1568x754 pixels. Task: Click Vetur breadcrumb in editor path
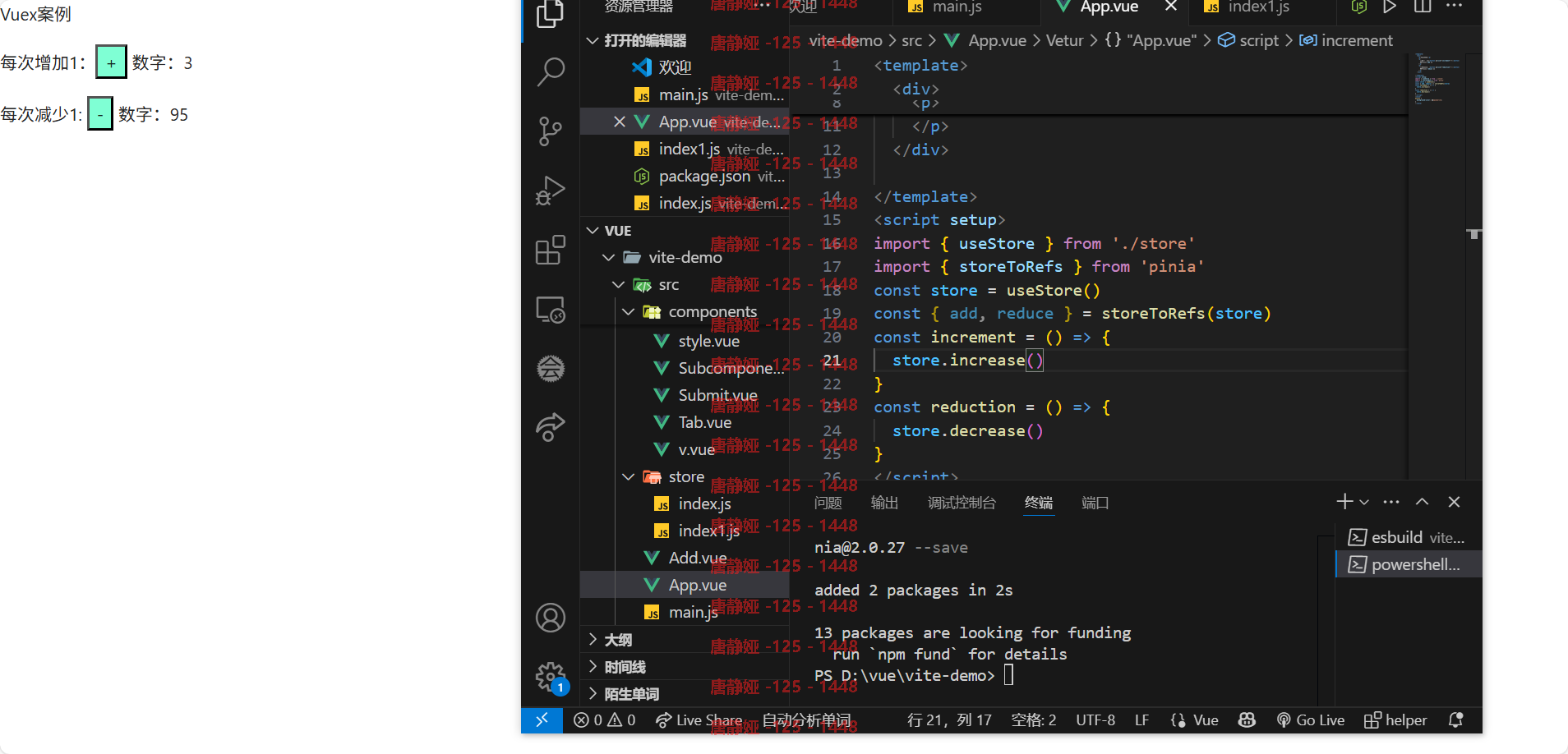click(1064, 40)
